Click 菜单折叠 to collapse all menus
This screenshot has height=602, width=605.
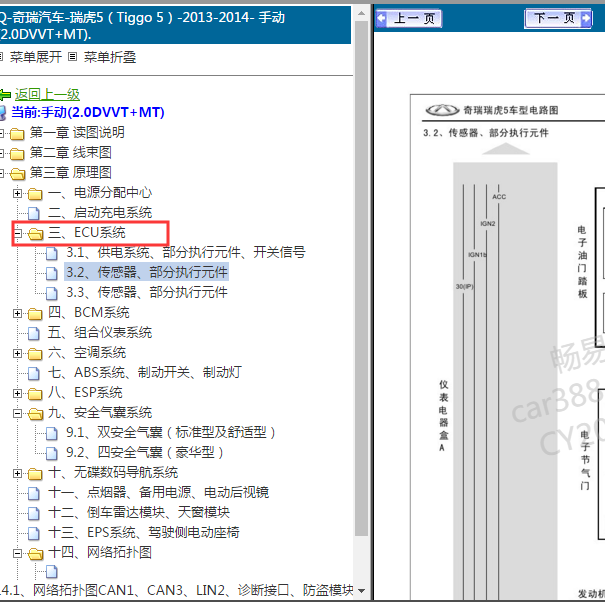[110, 57]
